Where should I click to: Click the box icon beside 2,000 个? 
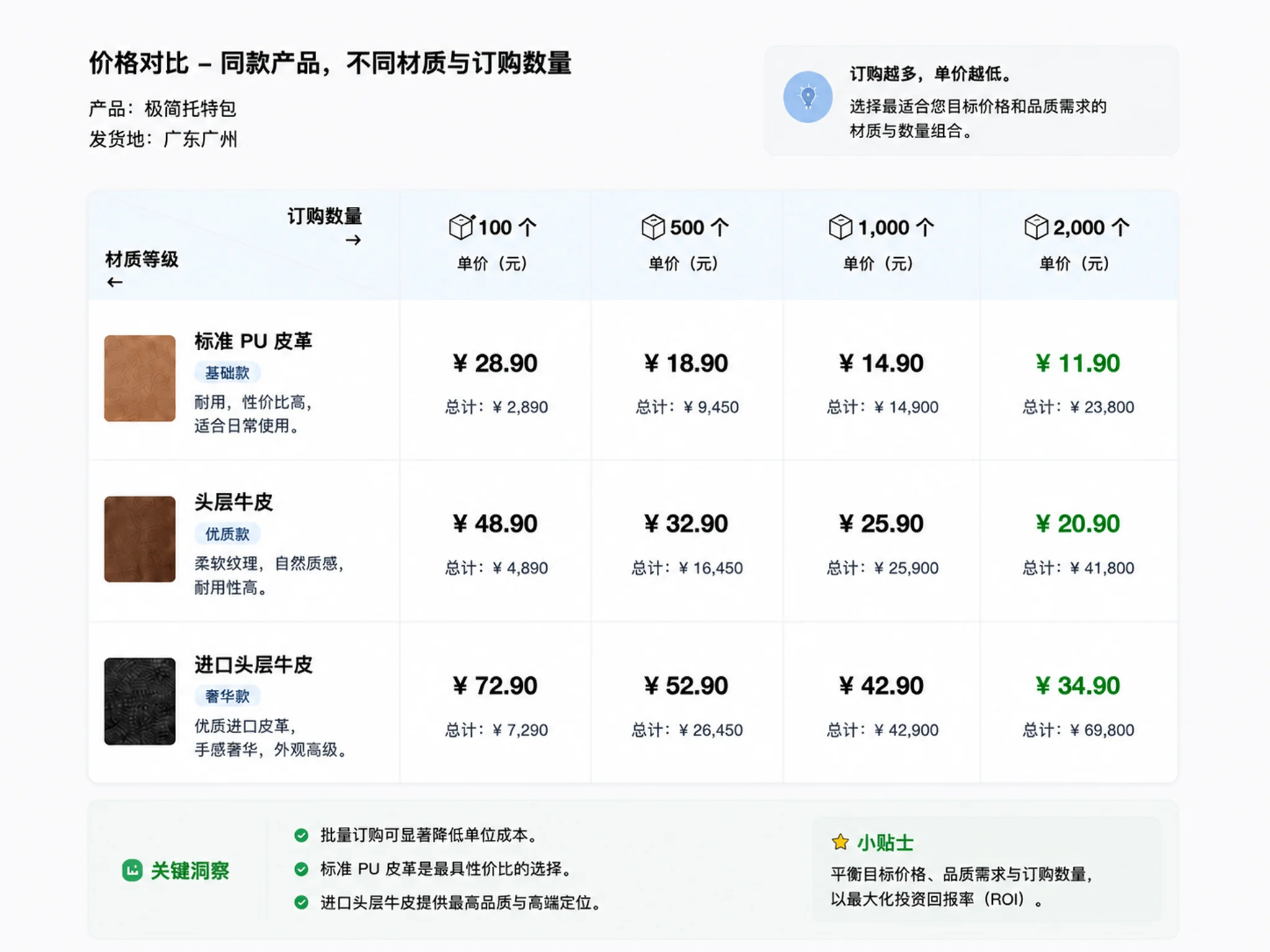point(1036,227)
